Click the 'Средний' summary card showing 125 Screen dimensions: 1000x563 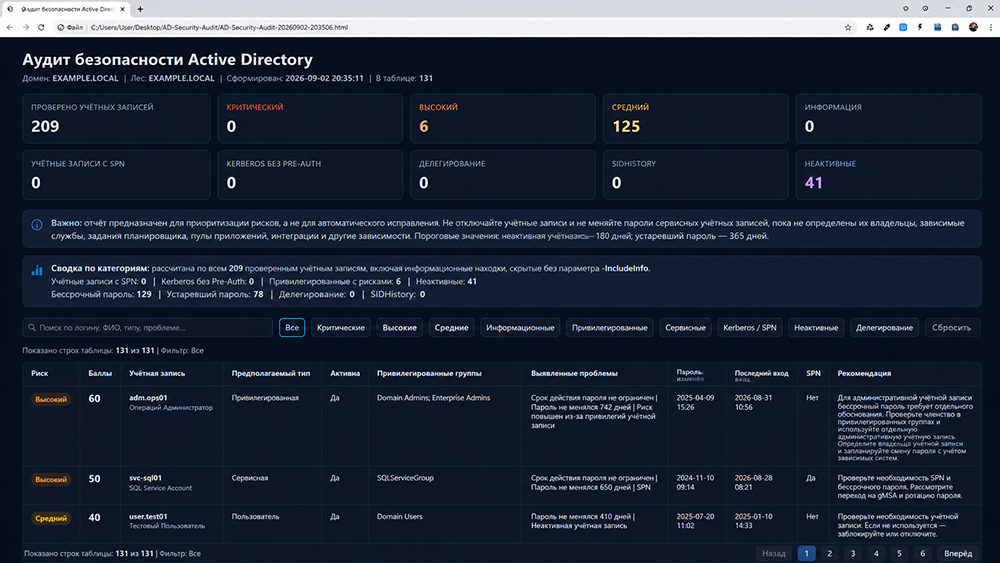695,119
